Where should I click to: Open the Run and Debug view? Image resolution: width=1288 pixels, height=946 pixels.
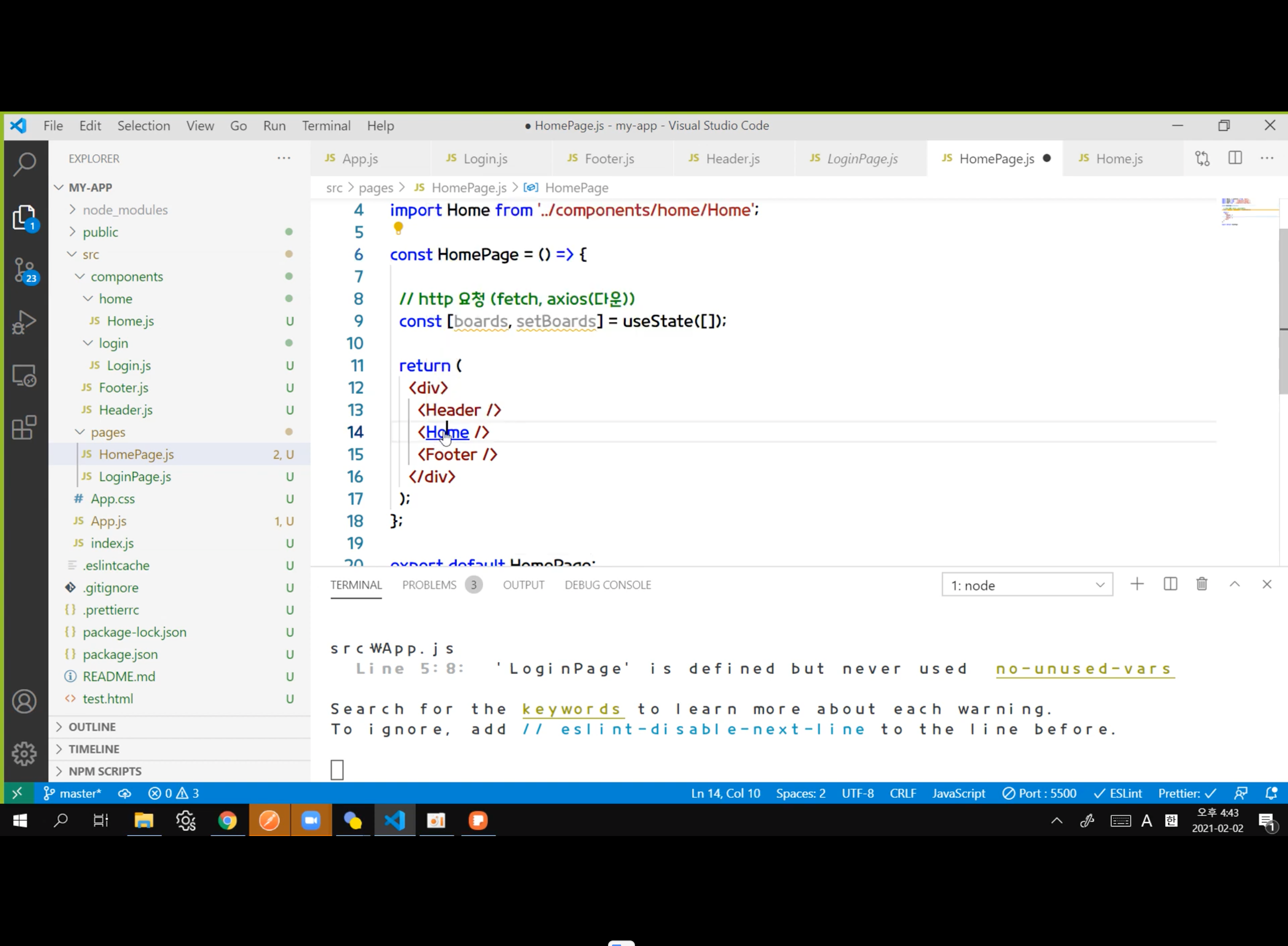pyautogui.click(x=24, y=322)
